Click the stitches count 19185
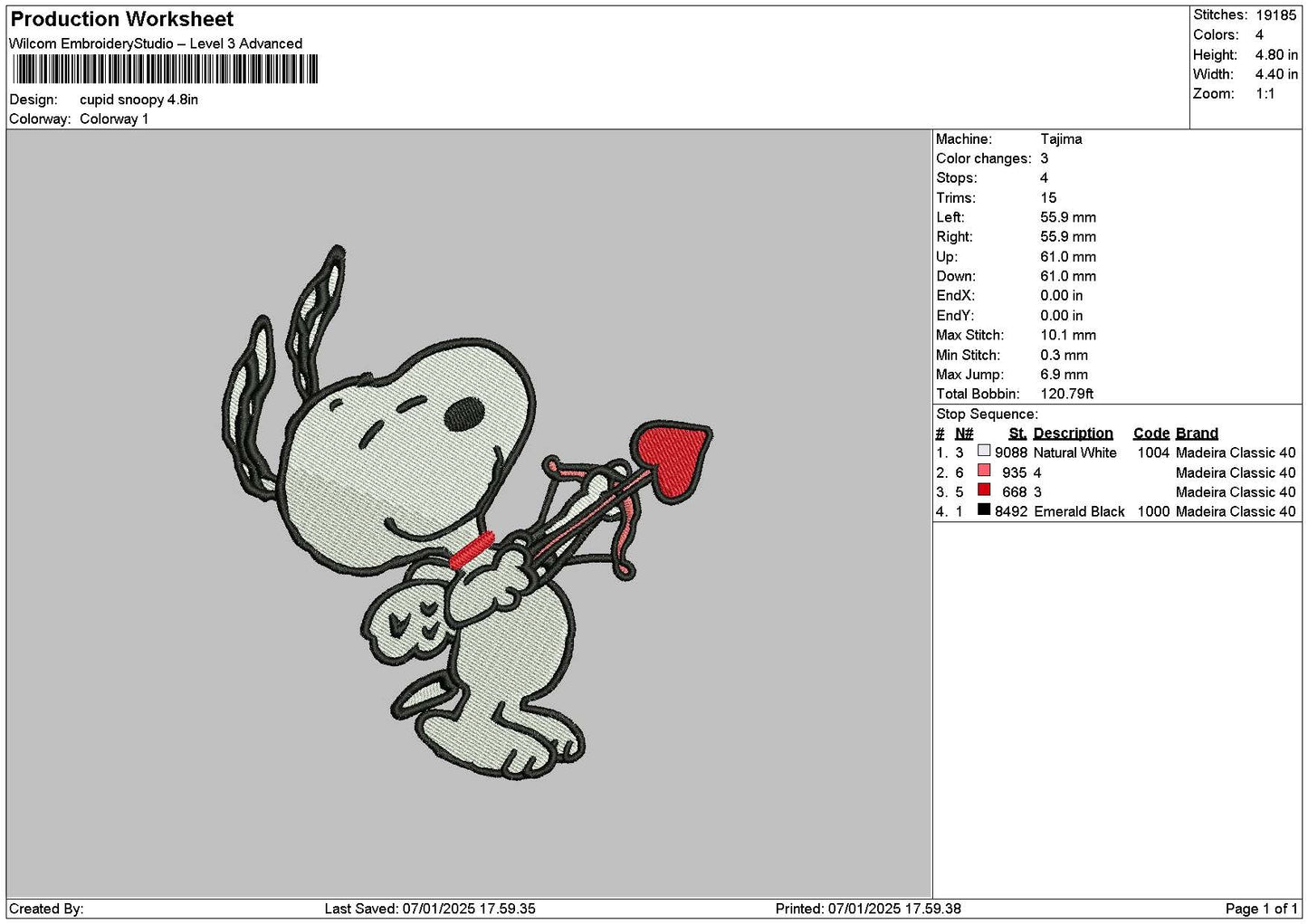1308x924 pixels. pyautogui.click(x=1275, y=15)
